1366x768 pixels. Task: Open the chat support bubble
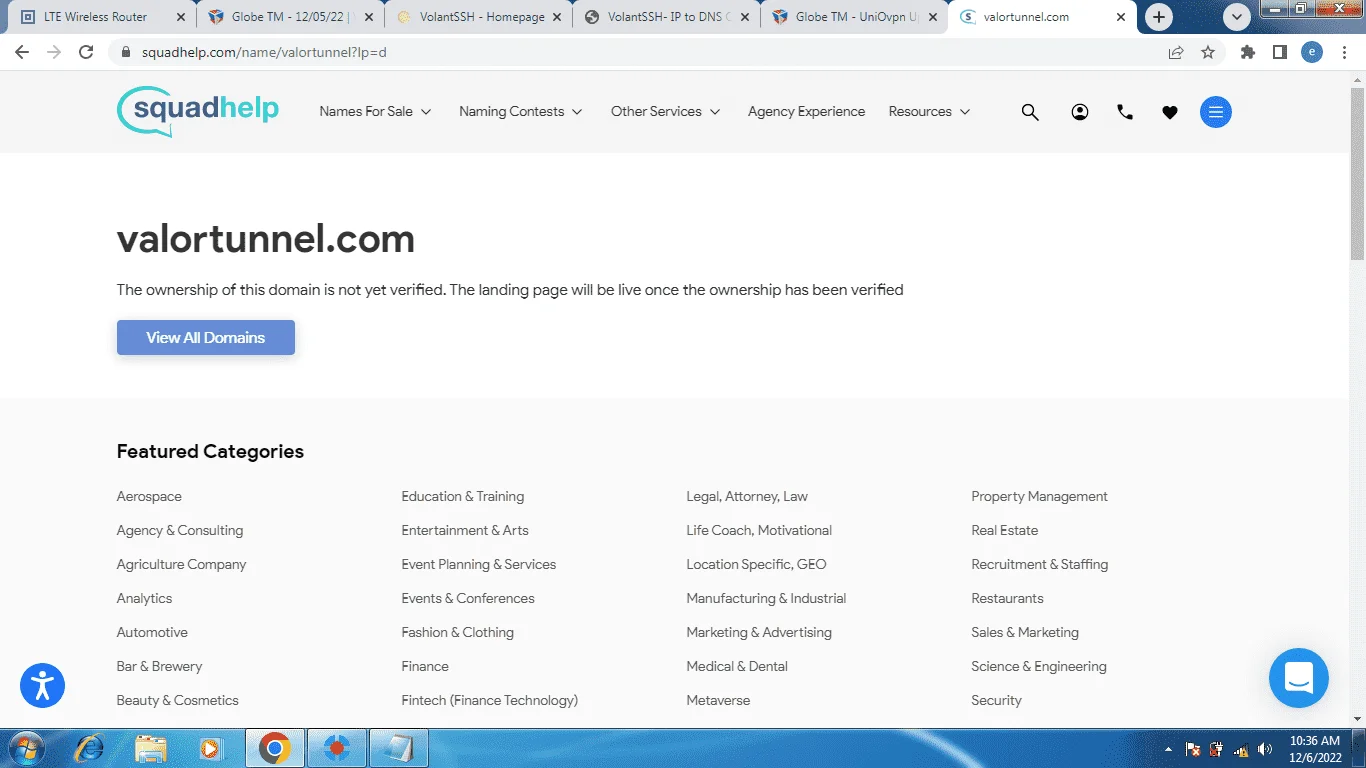pyautogui.click(x=1299, y=678)
